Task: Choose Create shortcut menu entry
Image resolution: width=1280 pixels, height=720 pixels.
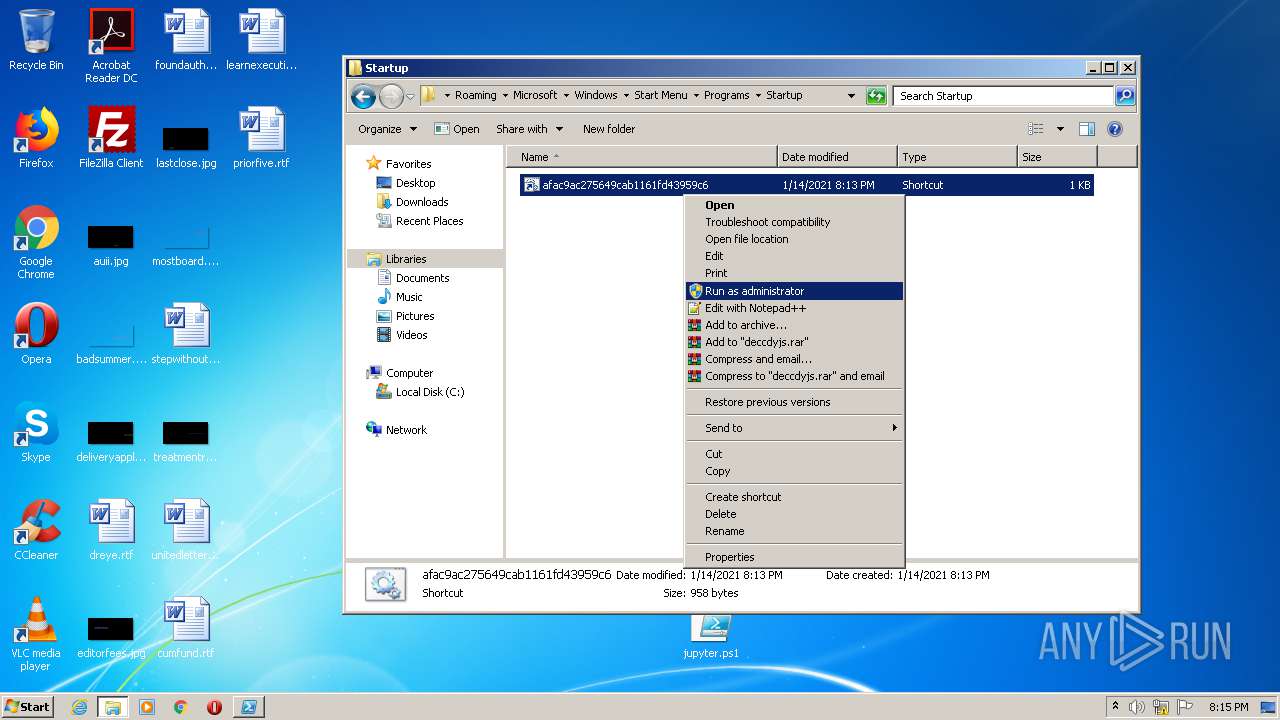Action: (x=794, y=497)
